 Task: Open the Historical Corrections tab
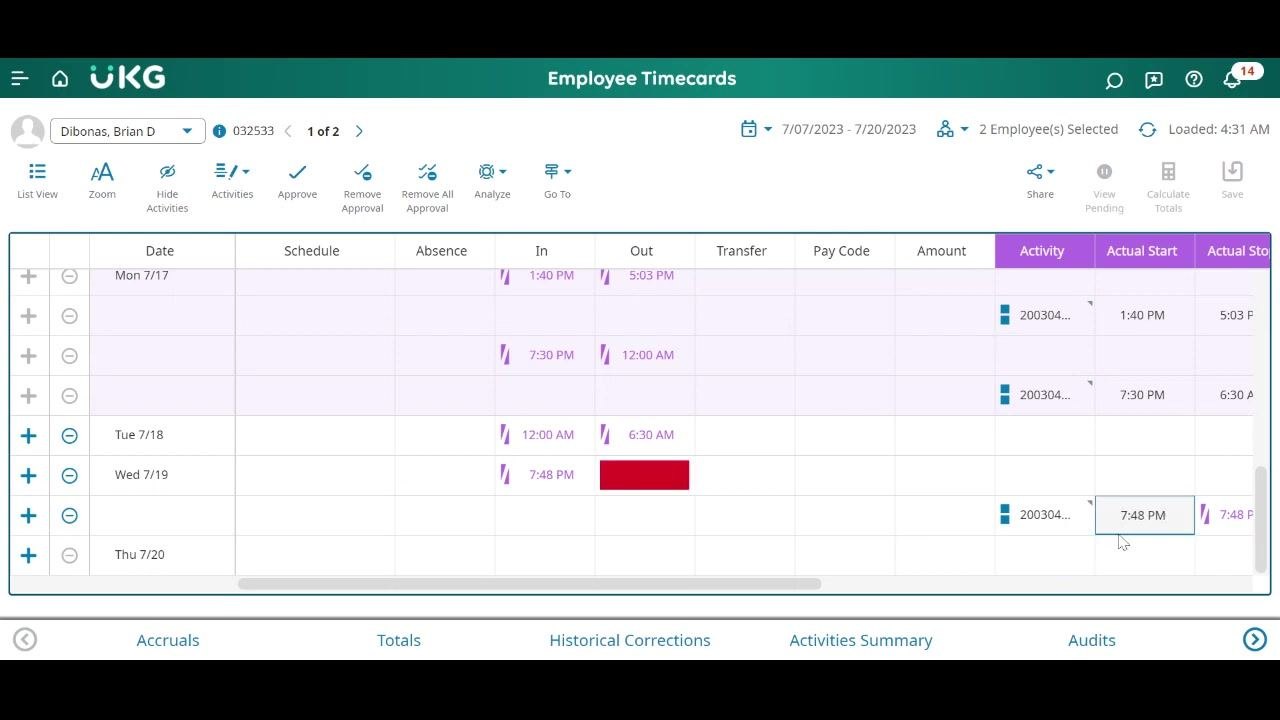click(x=630, y=640)
